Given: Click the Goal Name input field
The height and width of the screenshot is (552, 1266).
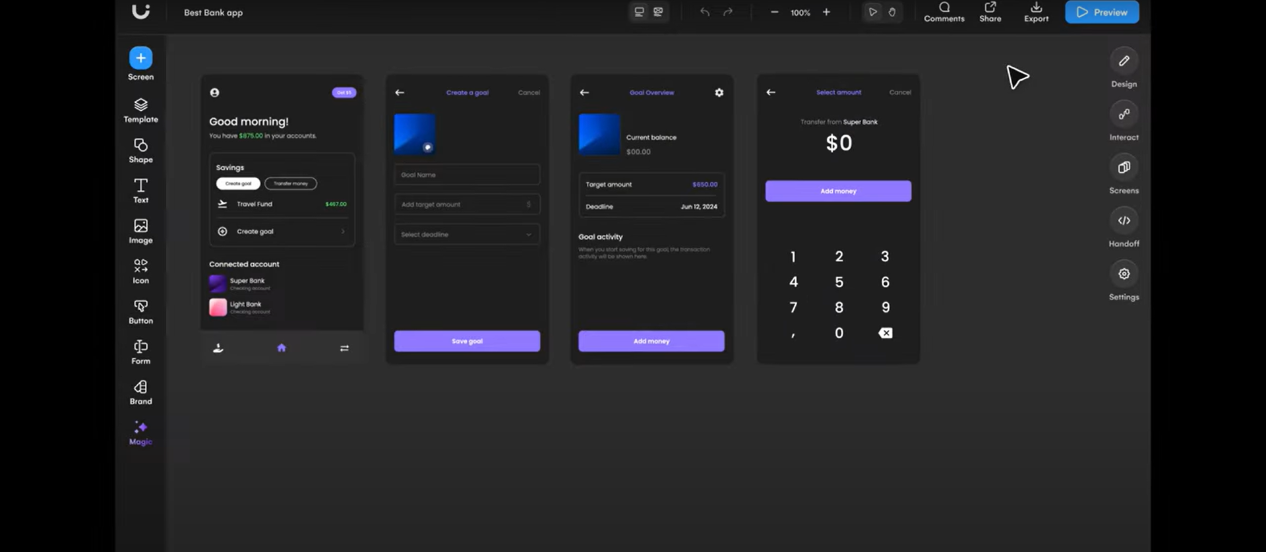Looking at the screenshot, I should click(x=467, y=175).
